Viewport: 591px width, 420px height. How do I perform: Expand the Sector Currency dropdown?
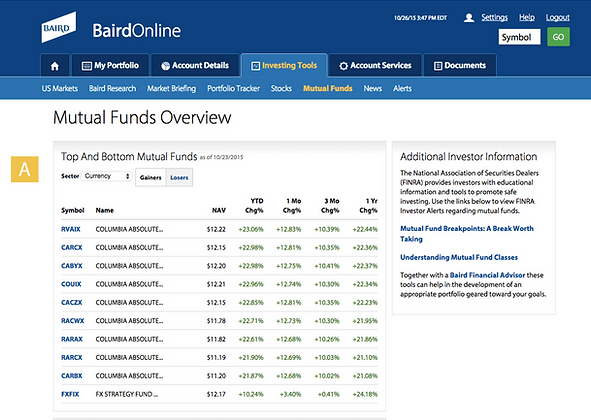[107, 176]
